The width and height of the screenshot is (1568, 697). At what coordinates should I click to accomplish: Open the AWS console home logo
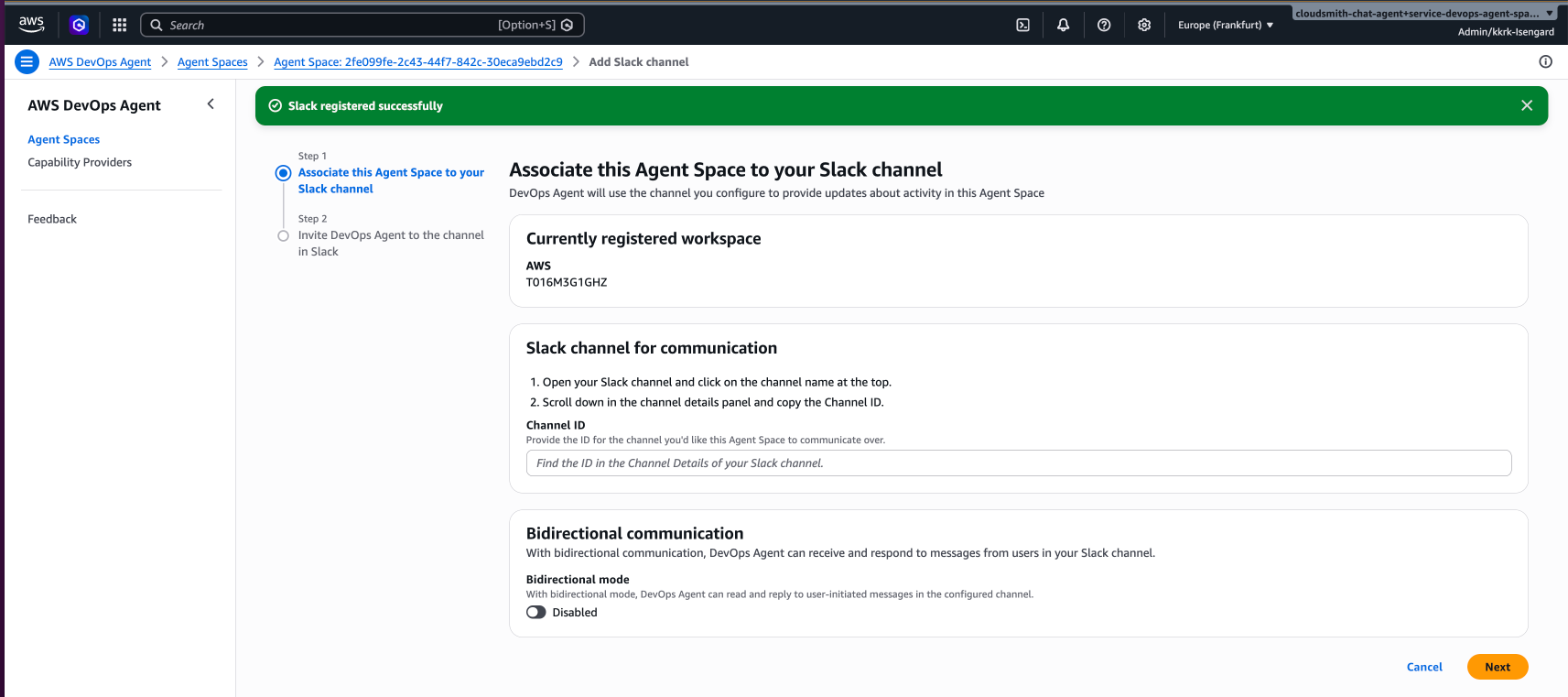tap(31, 24)
